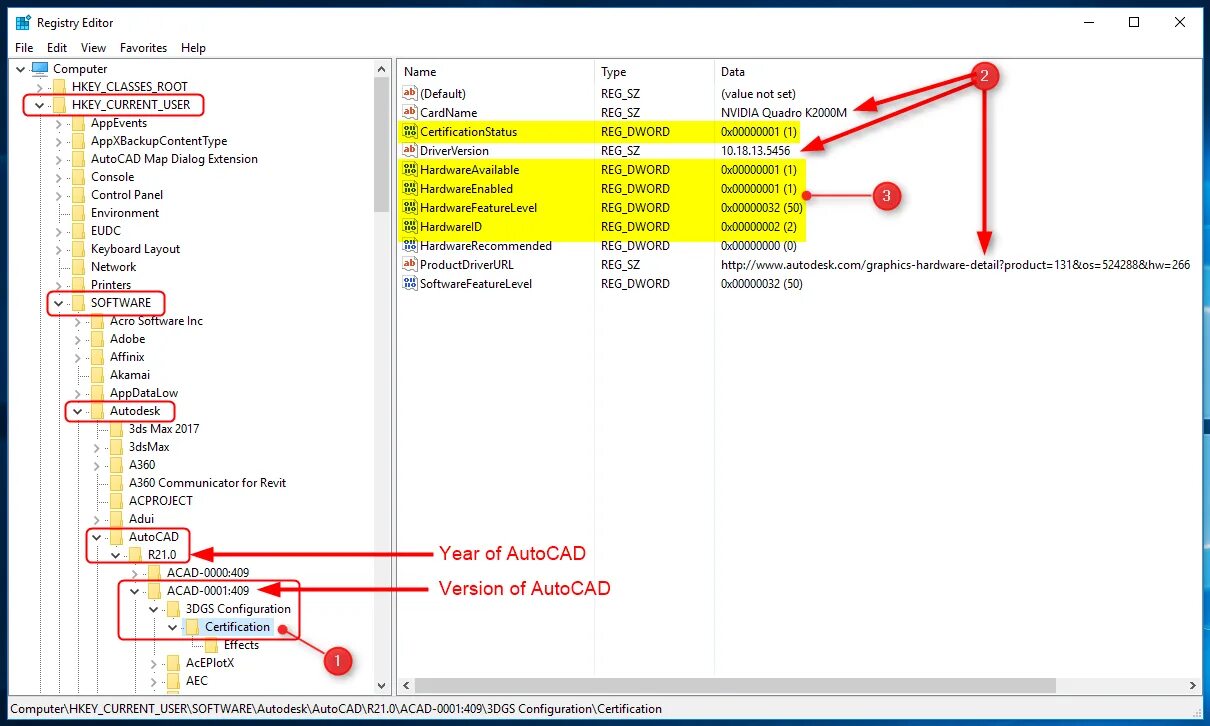Click the status bar registry path
The width and height of the screenshot is (1210, 726).
coord(336,709)
